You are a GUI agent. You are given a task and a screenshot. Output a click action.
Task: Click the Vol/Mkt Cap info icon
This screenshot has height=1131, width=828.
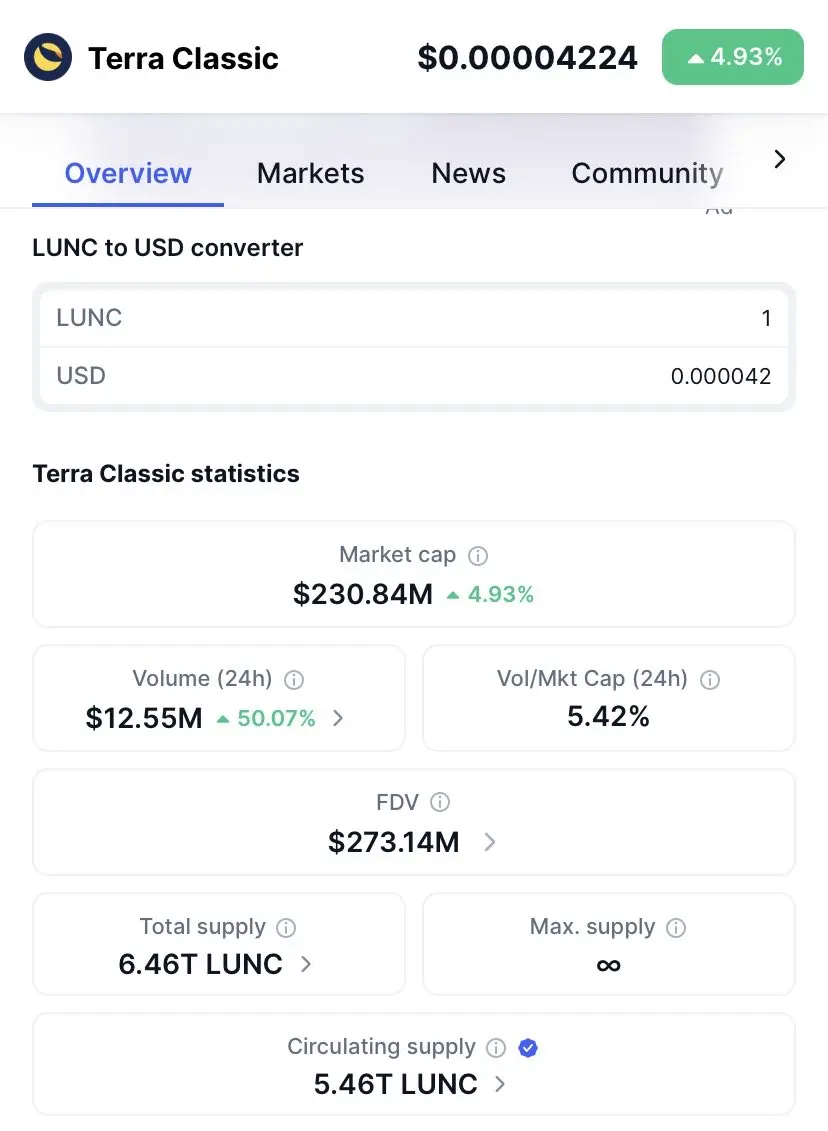(x=710, y=680)
